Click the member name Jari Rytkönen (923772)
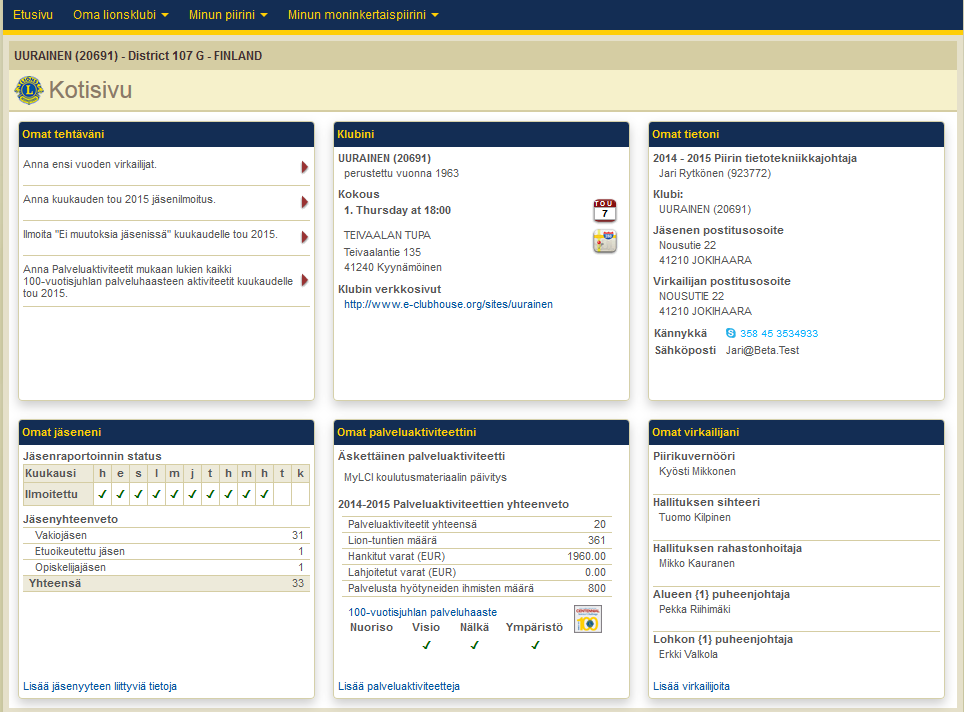 pos(714,173)
